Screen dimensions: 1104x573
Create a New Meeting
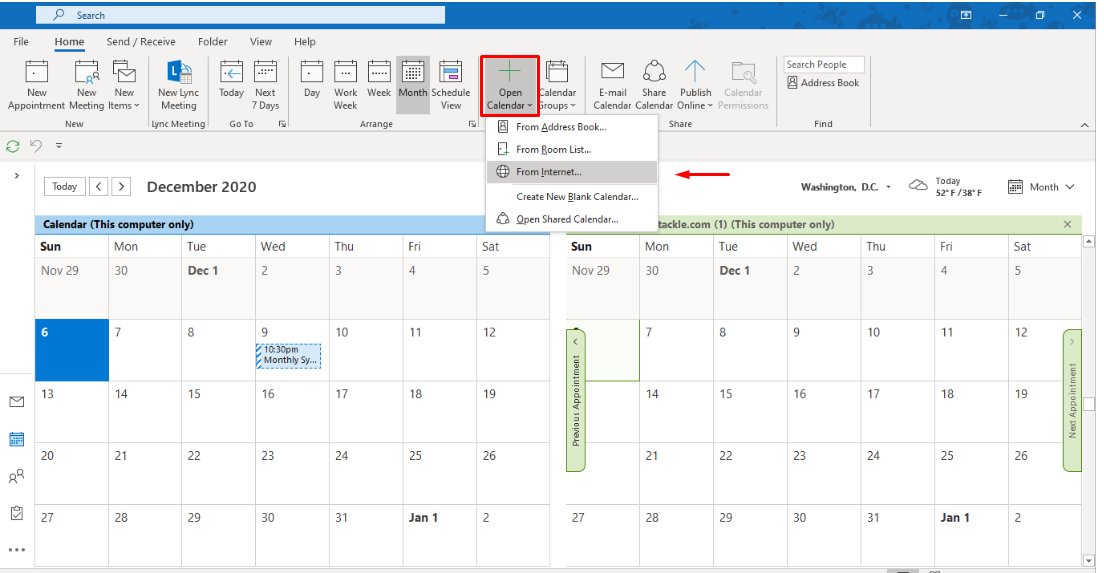click(x=87, y=85)
